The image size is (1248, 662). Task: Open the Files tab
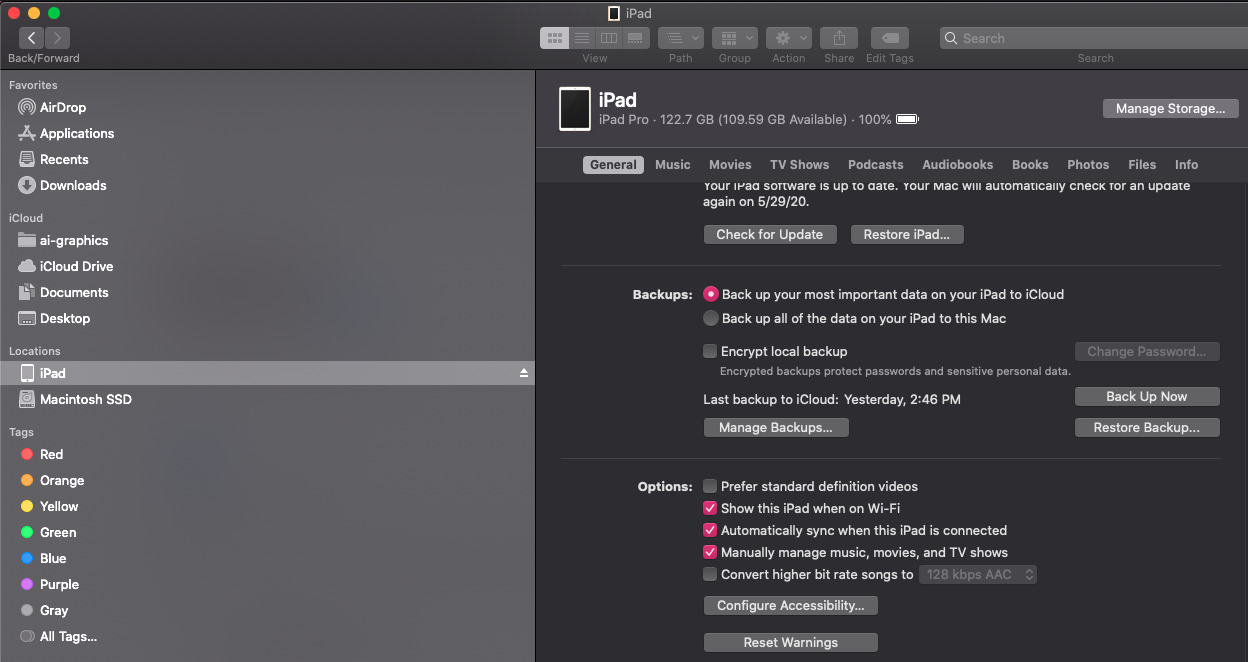(1142, 165)
